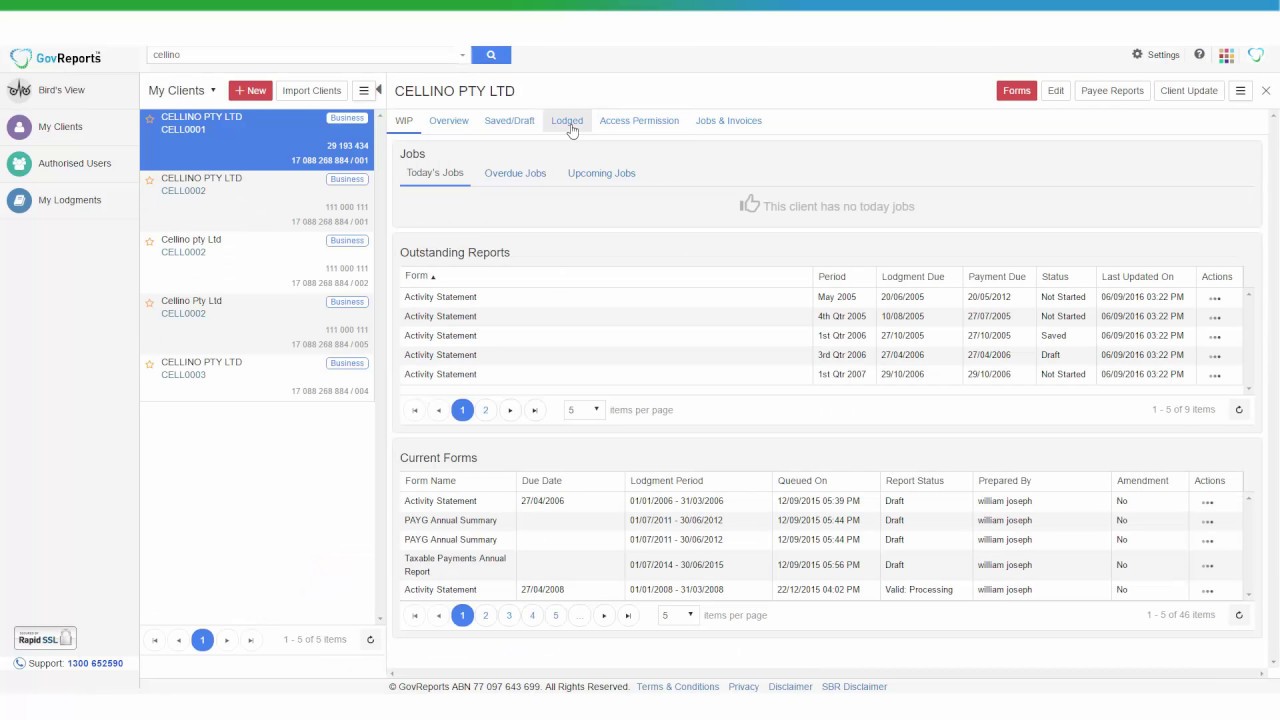
Task: Go to My Clients in sidebar
Action: point(60,127)
